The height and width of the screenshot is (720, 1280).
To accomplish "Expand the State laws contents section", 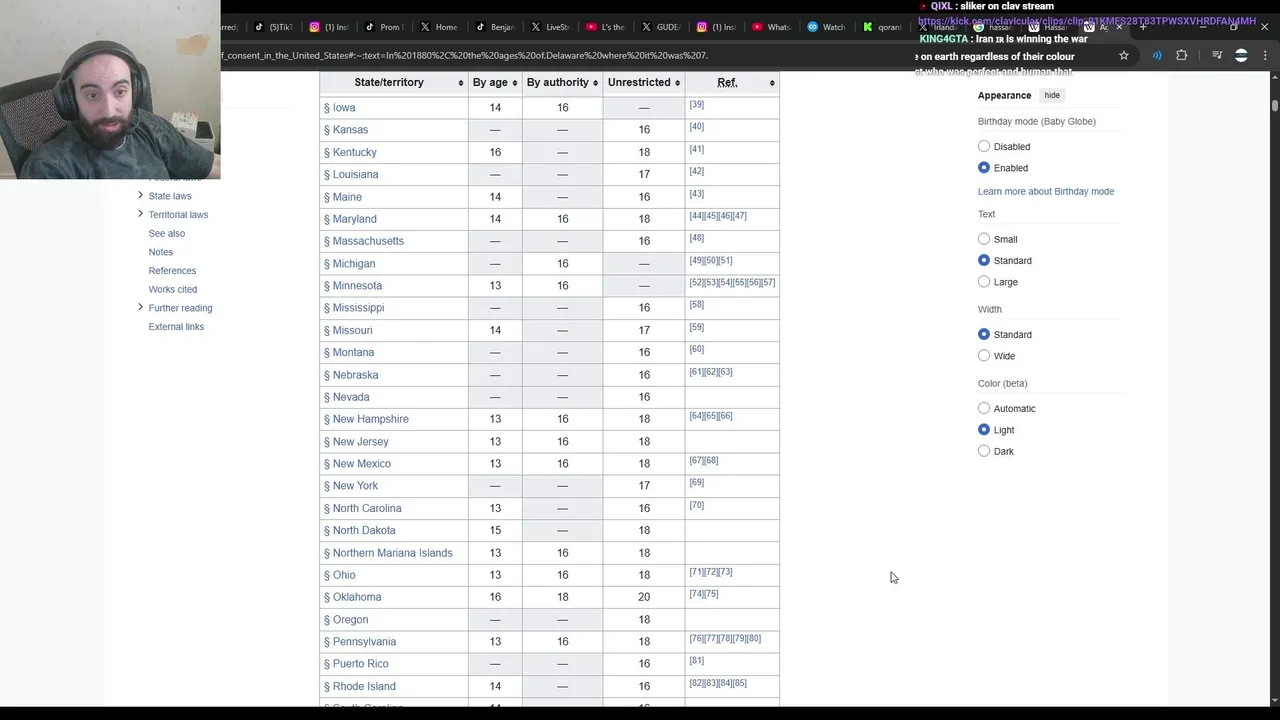I will coord(140,196).
